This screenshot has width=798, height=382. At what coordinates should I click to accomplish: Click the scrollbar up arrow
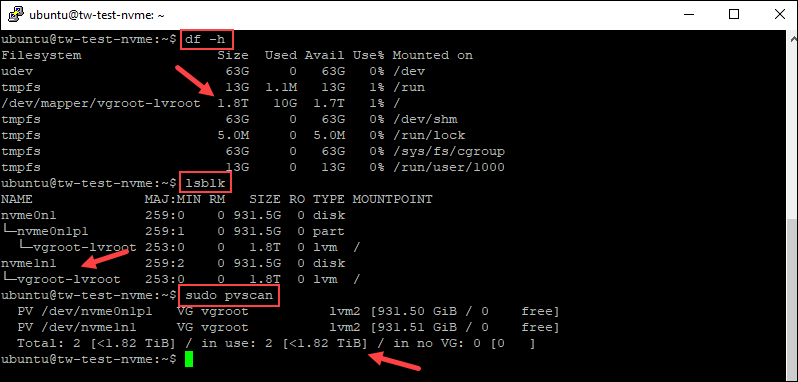tap(792, 38)
